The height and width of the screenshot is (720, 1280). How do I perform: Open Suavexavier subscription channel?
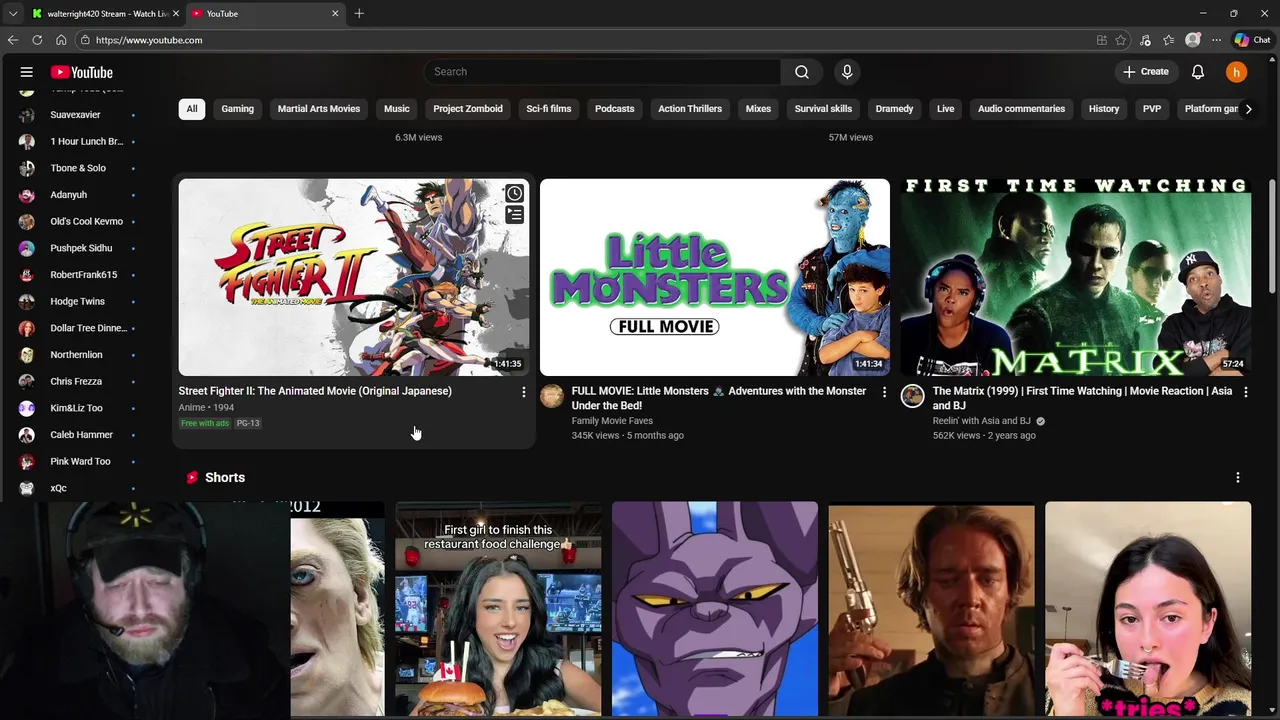[78, 115]
